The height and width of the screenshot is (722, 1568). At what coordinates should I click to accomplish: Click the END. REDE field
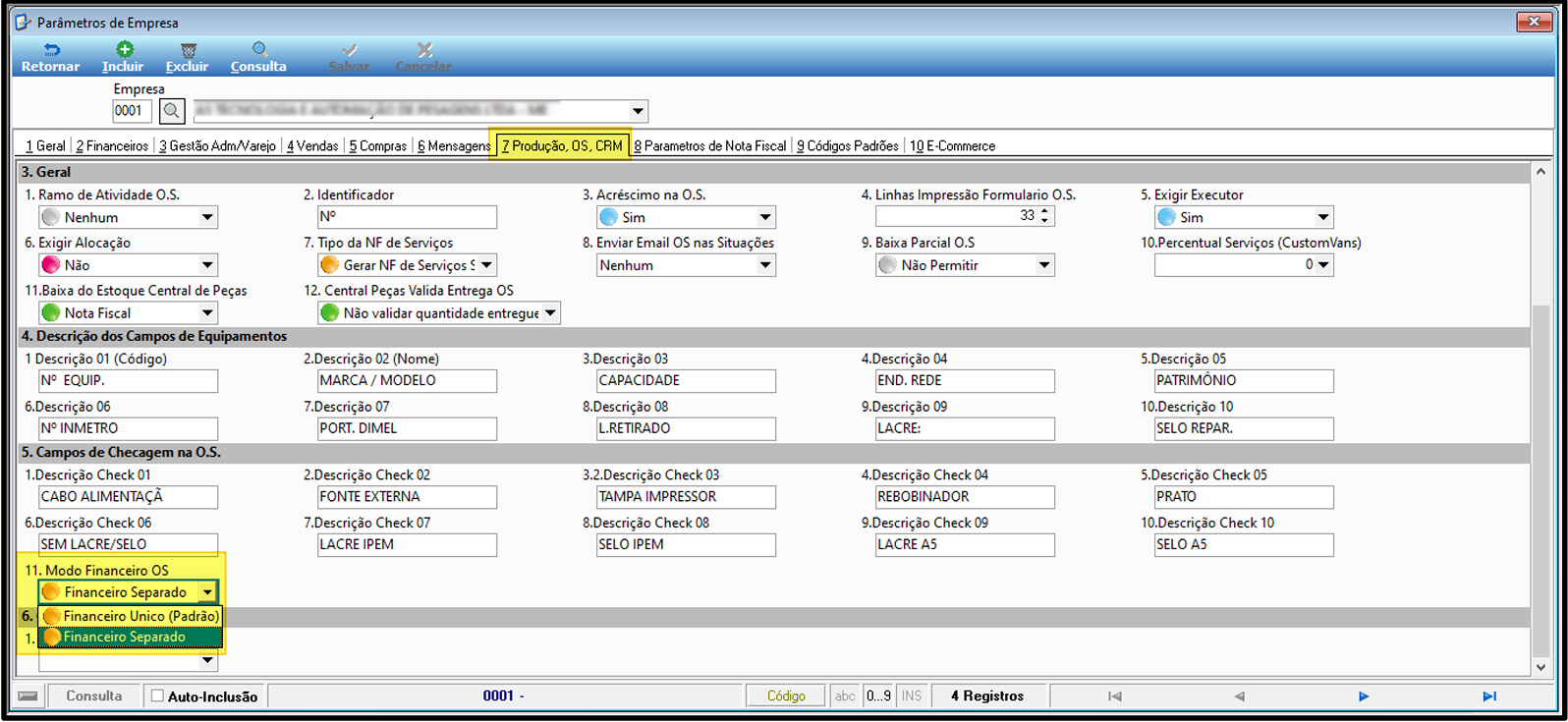(x=965, y=381)
